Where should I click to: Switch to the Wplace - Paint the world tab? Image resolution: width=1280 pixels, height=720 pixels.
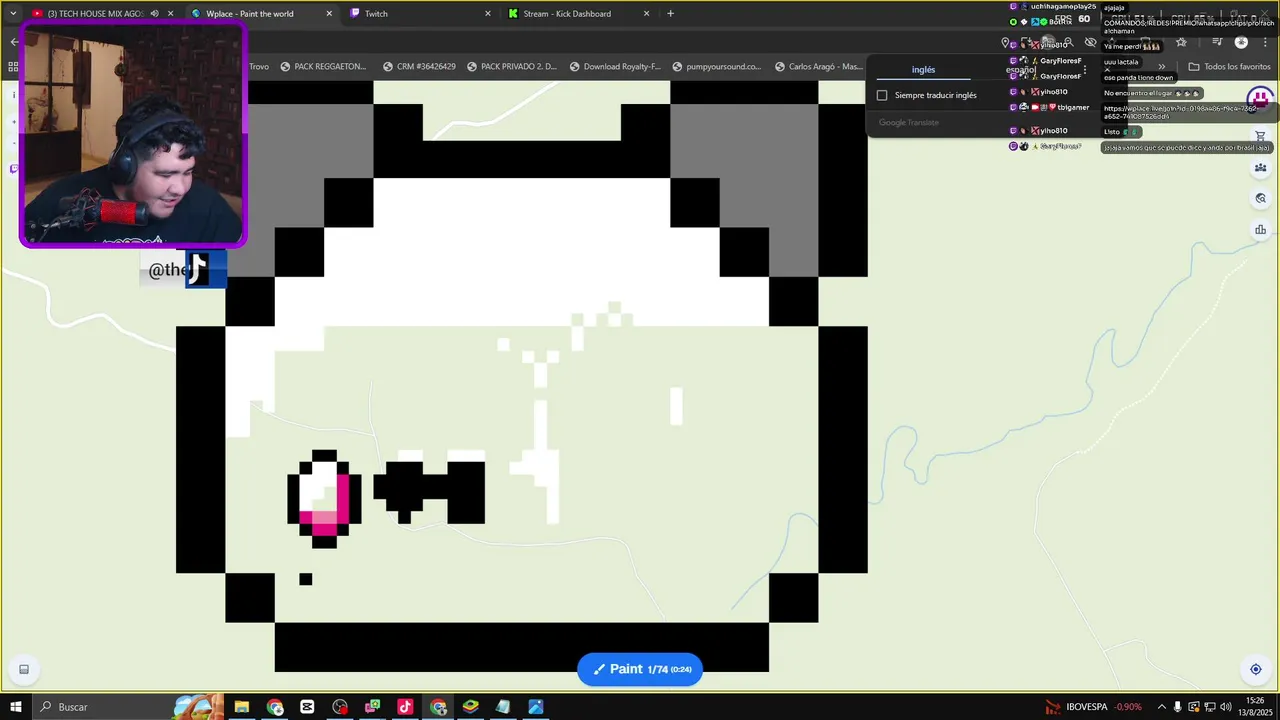click(260, 14)
